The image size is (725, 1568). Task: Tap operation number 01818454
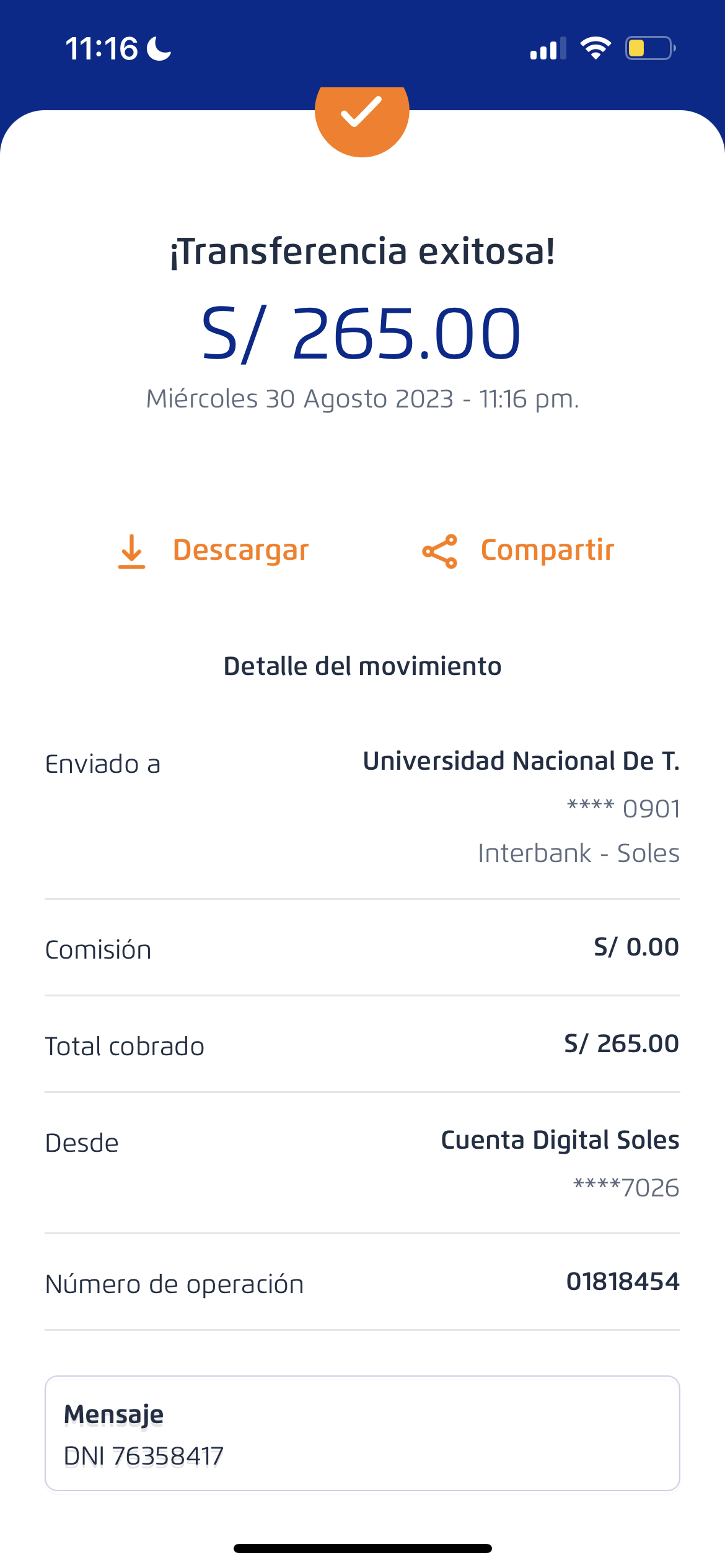coord(622,1281)
